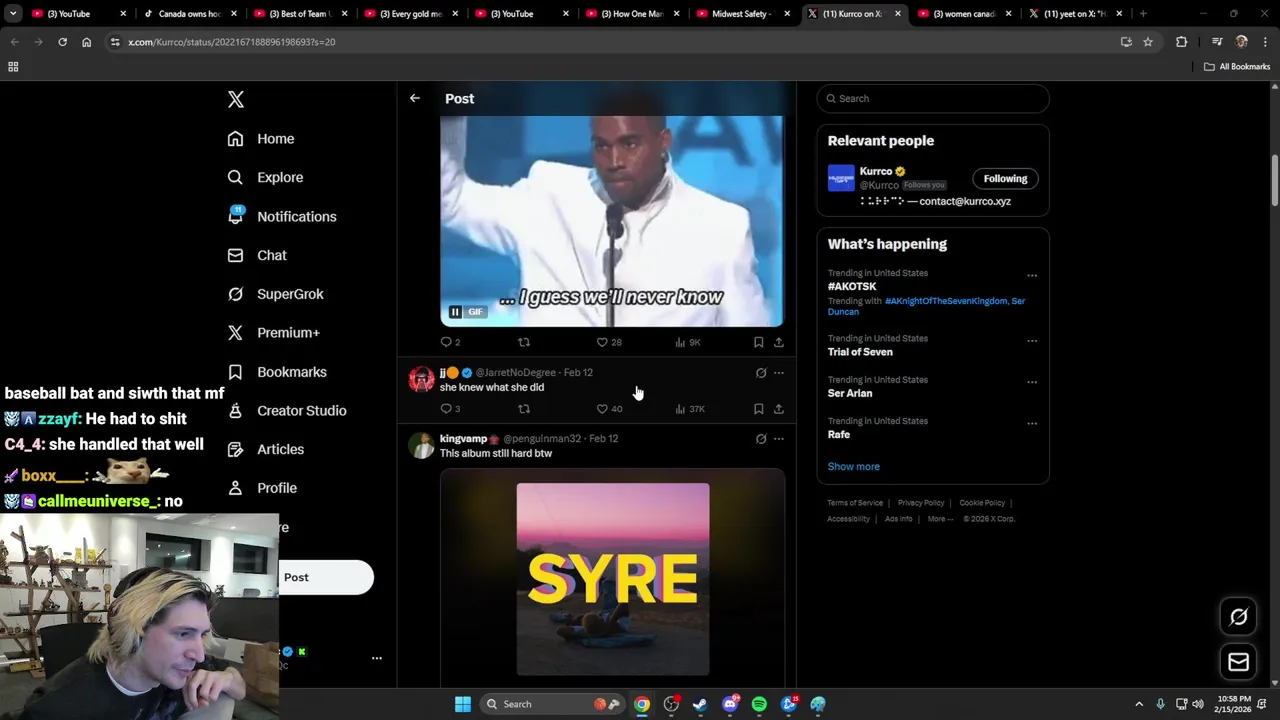Open @JarretNoDegree profile handle
Image resolution: width=1280 pixels, height=720 pixels.
(x=515, y=372)
